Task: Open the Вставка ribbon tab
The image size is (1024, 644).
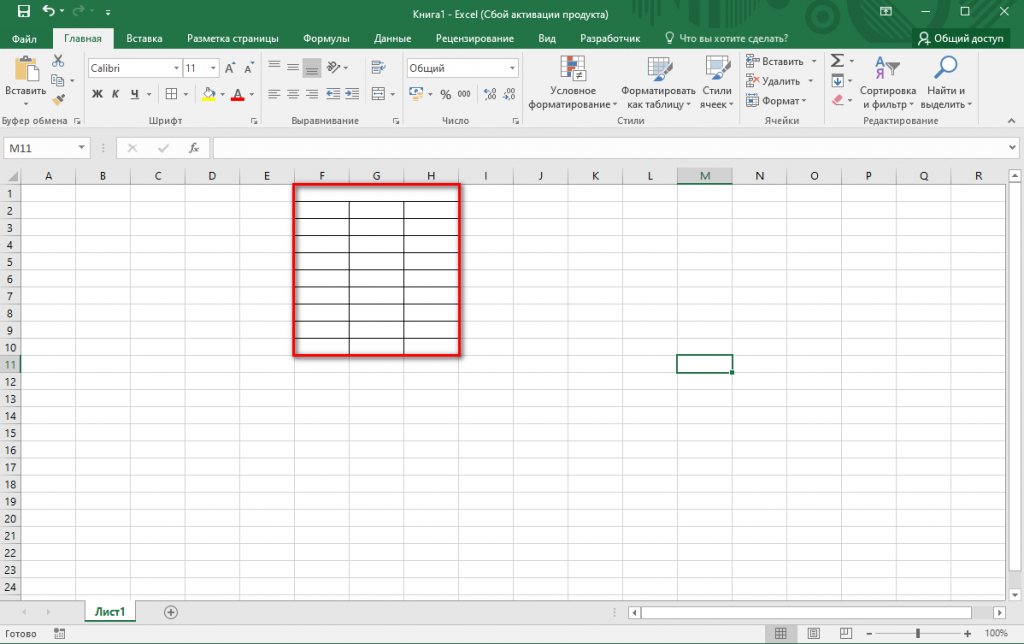Action: tap(144, 38)
